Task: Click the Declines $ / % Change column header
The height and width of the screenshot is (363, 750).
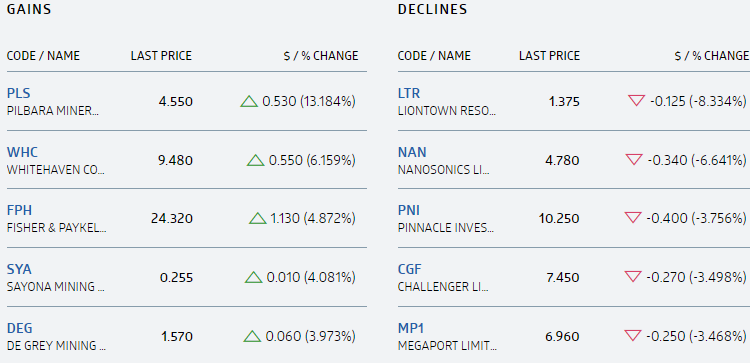Action: 712,56
